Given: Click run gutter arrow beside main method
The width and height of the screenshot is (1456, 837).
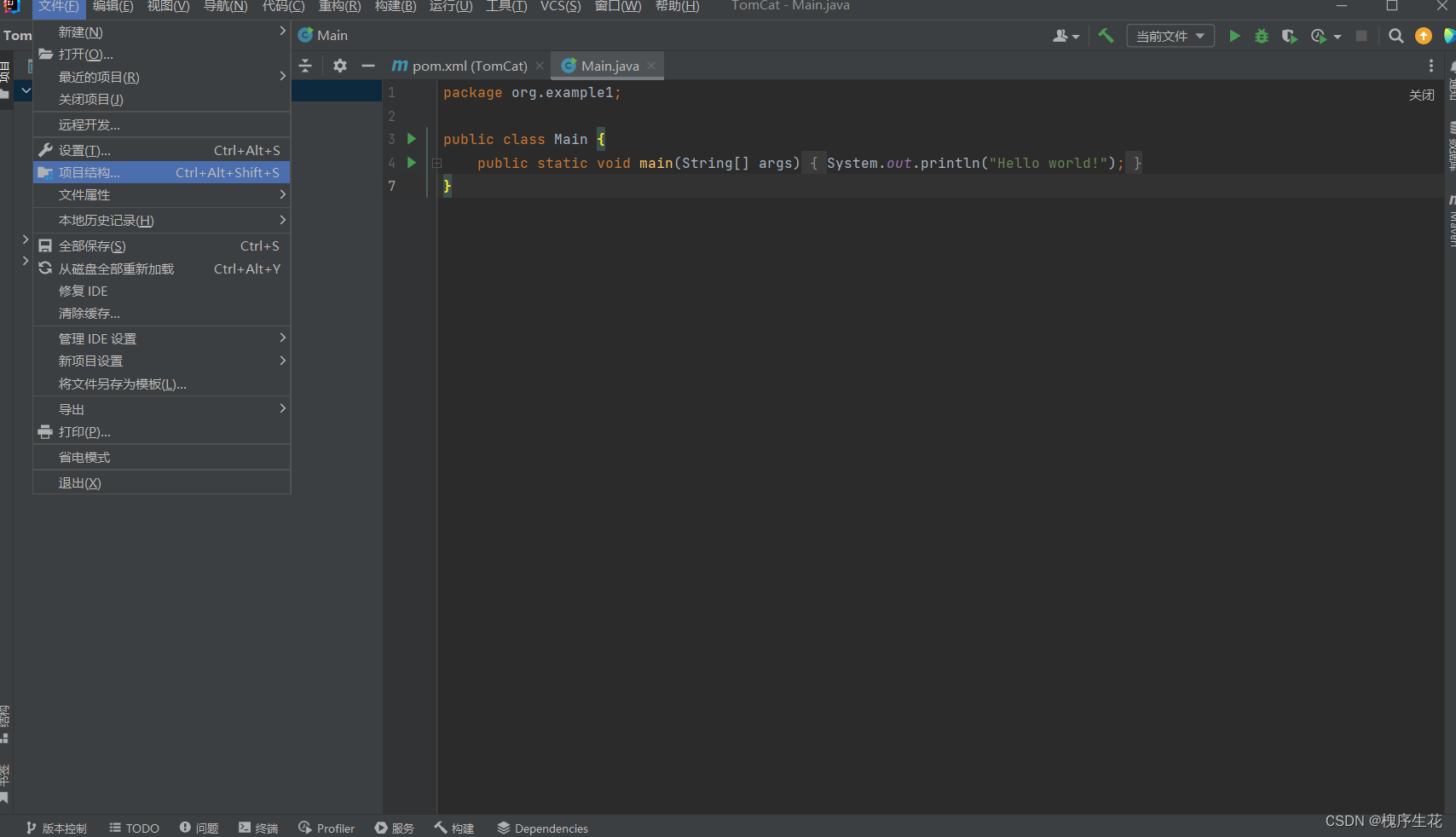Looking at the screenshot, I should pyautogui.click(x=412, y=163).
